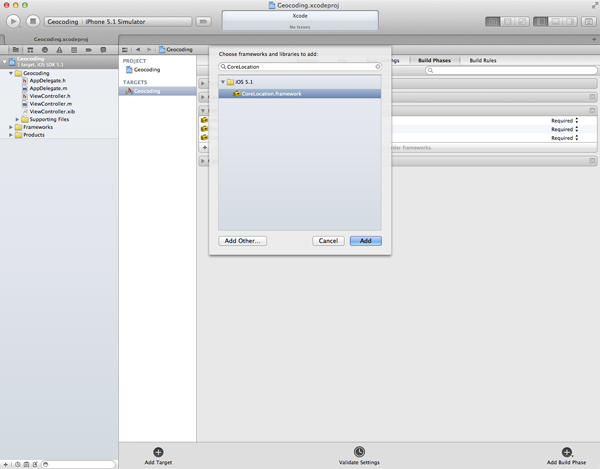Open the iPhone 5.1 Simulator destination menu
The height and width of the screenshot is (469, 600).
point(115,22)
